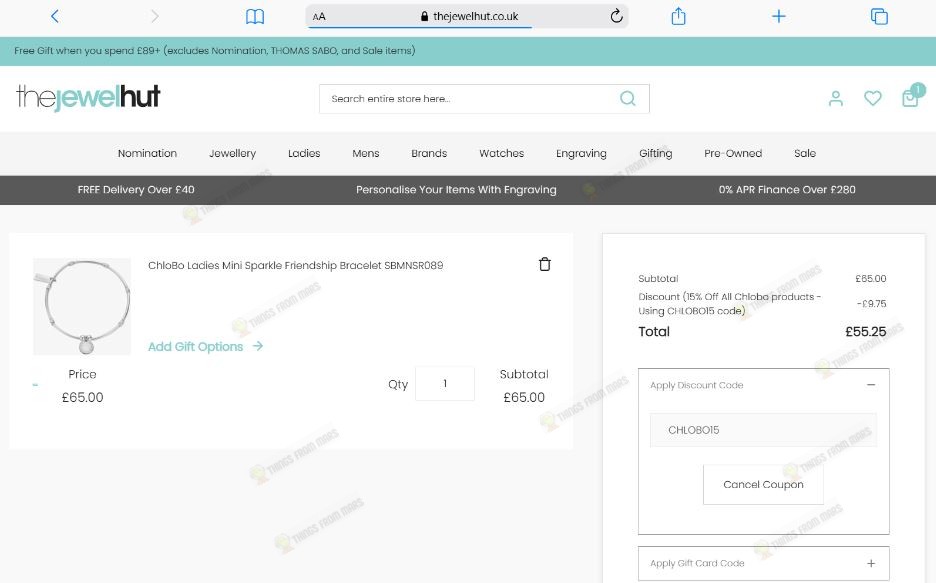Click the Qty quantity input box
Image resolution: width=936 pixels, height=583 pixels.
tap(445, 384)
